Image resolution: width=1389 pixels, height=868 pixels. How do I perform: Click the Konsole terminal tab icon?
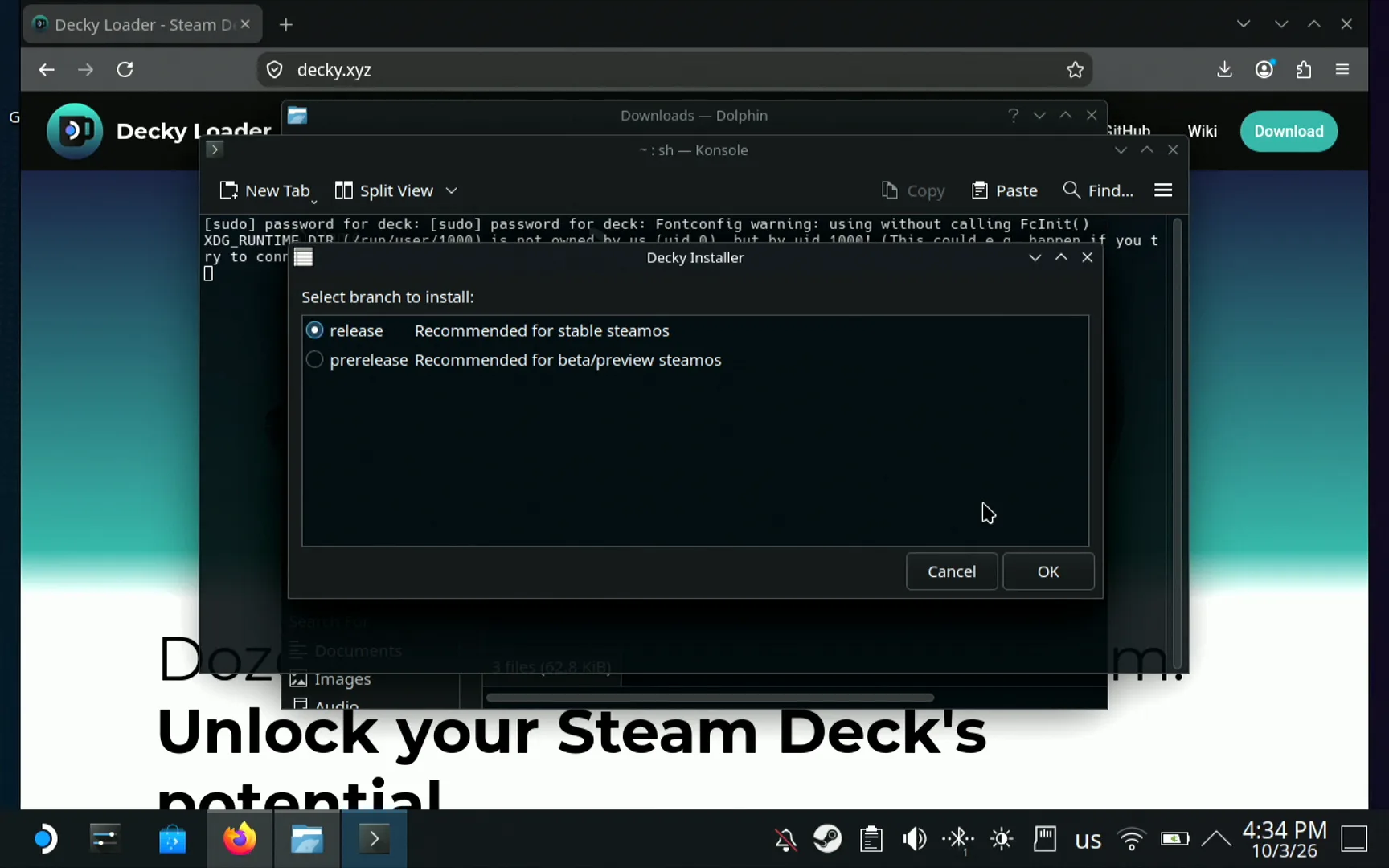[x=215, y=149]
